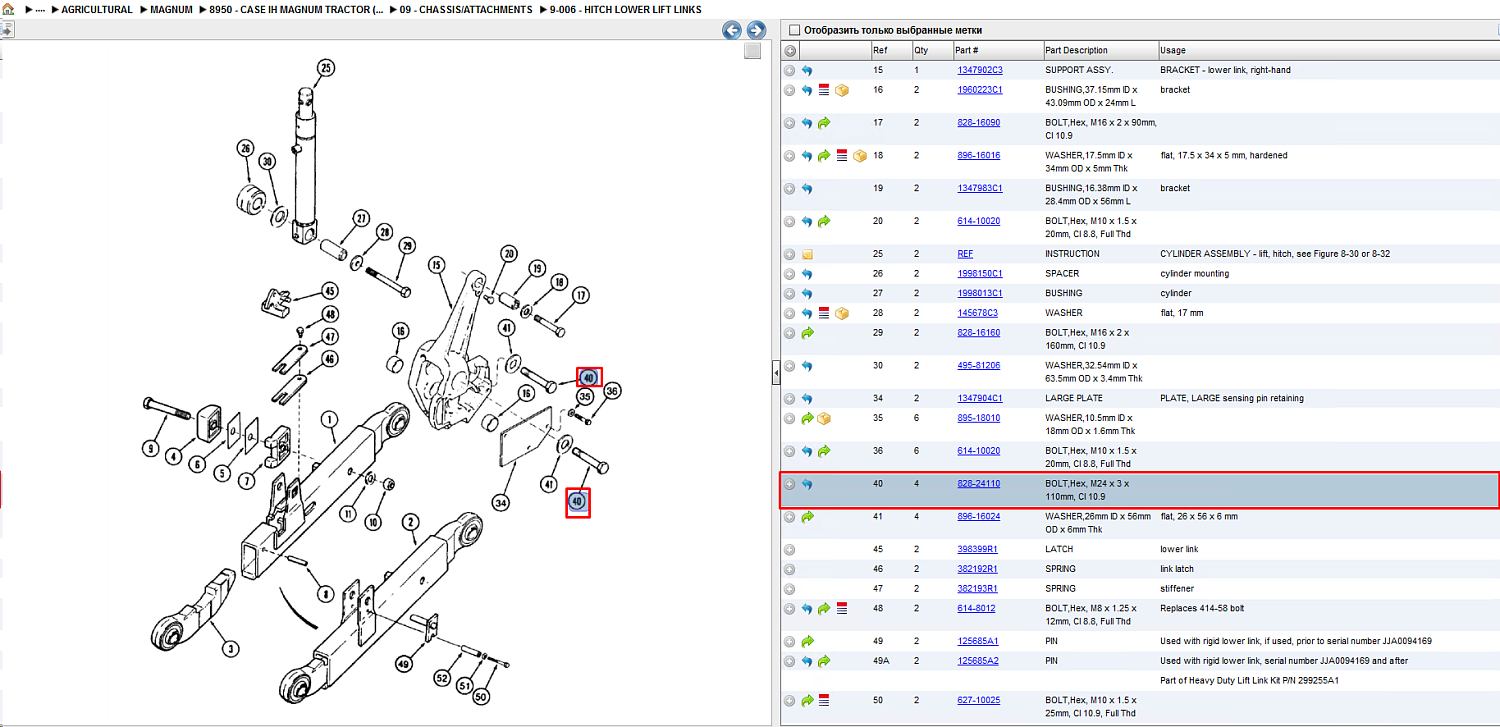Click the blue forward arrow above the diagram
Image resolution: width=1500 pixels, height=727 pixels.
(756, 31)
